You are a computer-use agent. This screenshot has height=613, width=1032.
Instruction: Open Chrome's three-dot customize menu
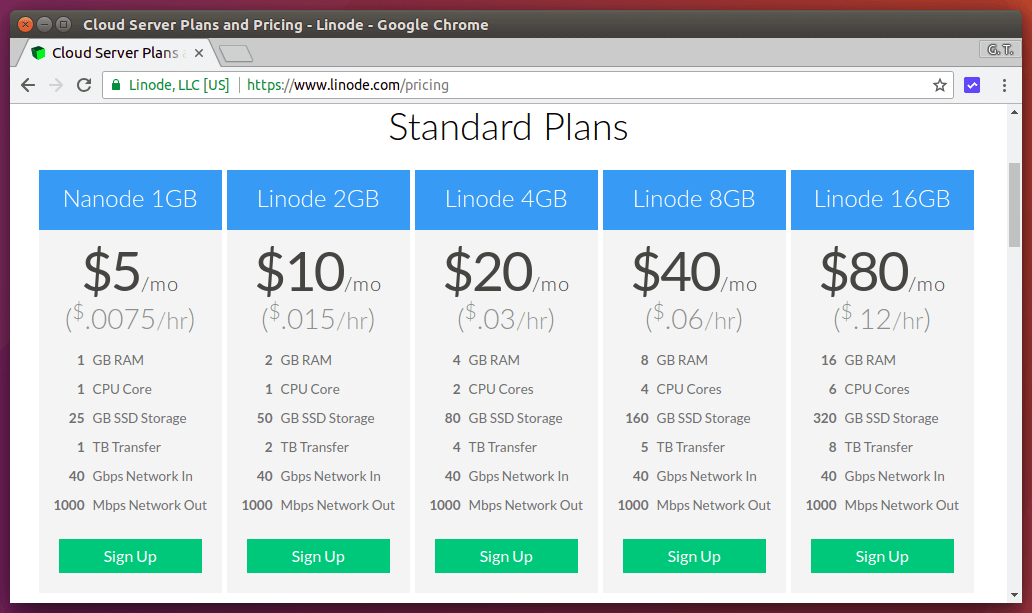pos(1003,85)
